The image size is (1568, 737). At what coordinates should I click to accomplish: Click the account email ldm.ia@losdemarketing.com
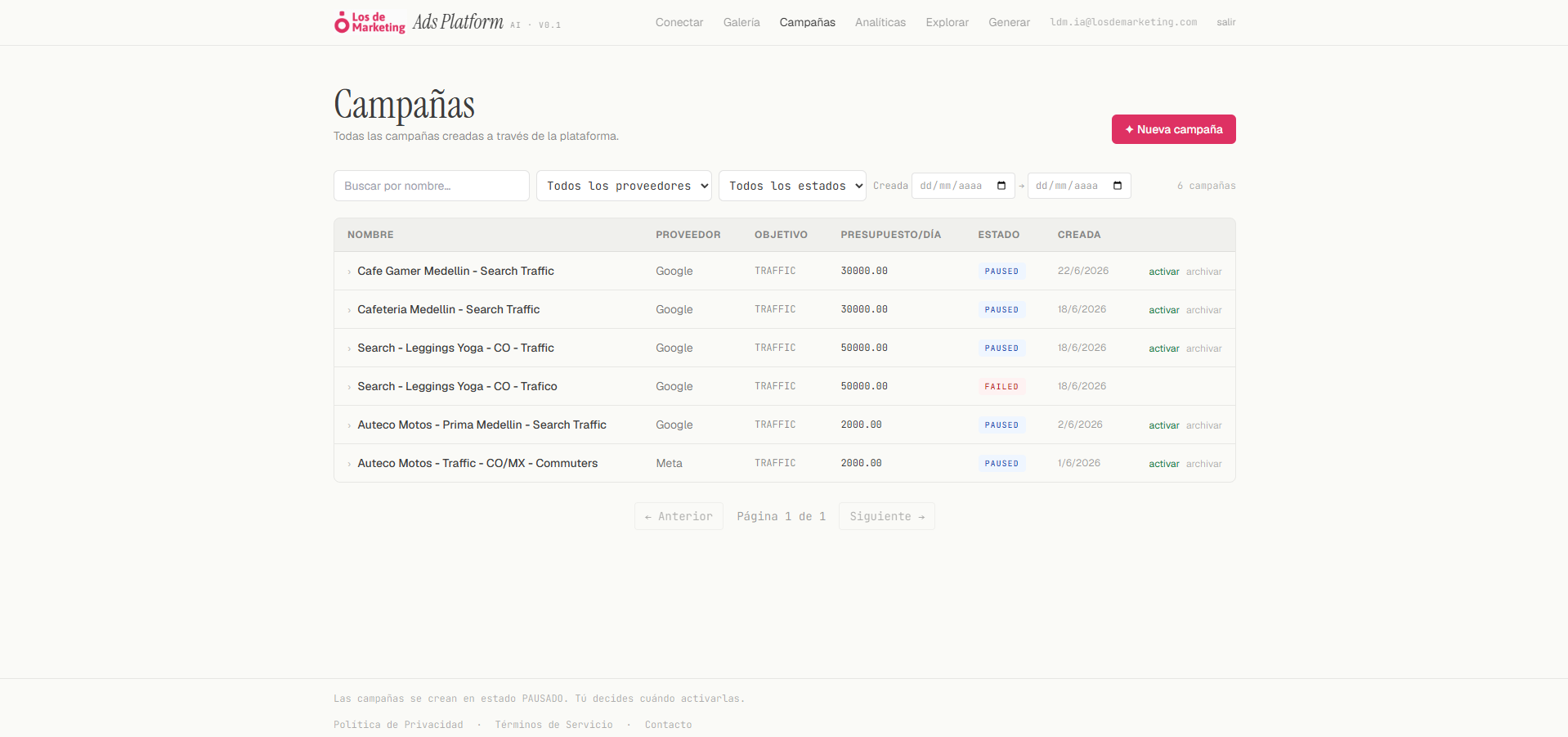coord(1123,22)
